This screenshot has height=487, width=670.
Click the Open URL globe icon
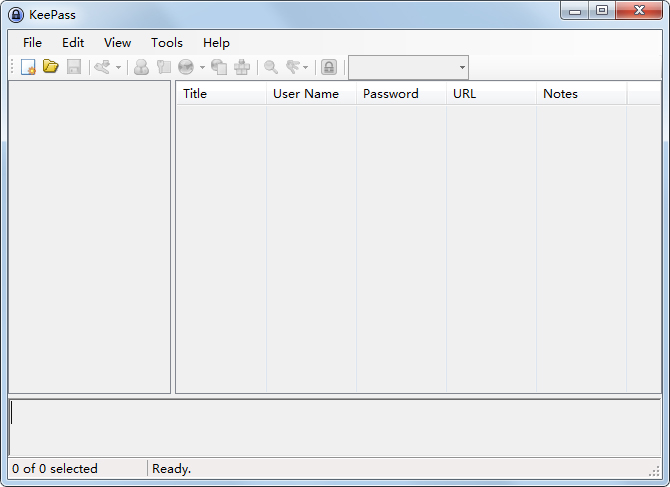(x=186, y=67)
